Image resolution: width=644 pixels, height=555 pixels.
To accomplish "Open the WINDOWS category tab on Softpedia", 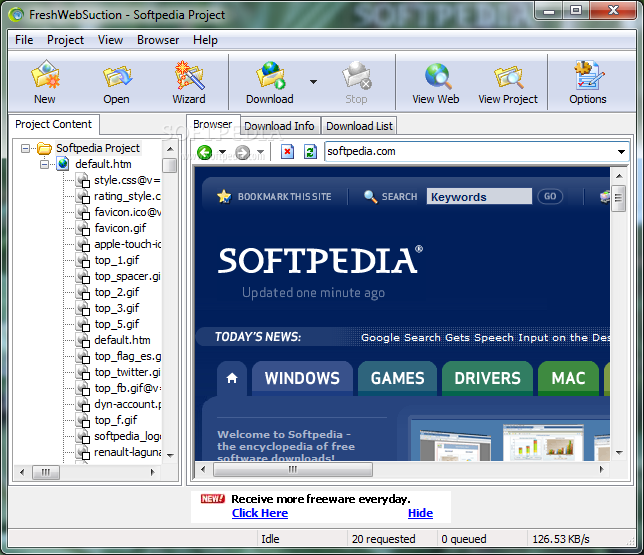I will 302,378.
